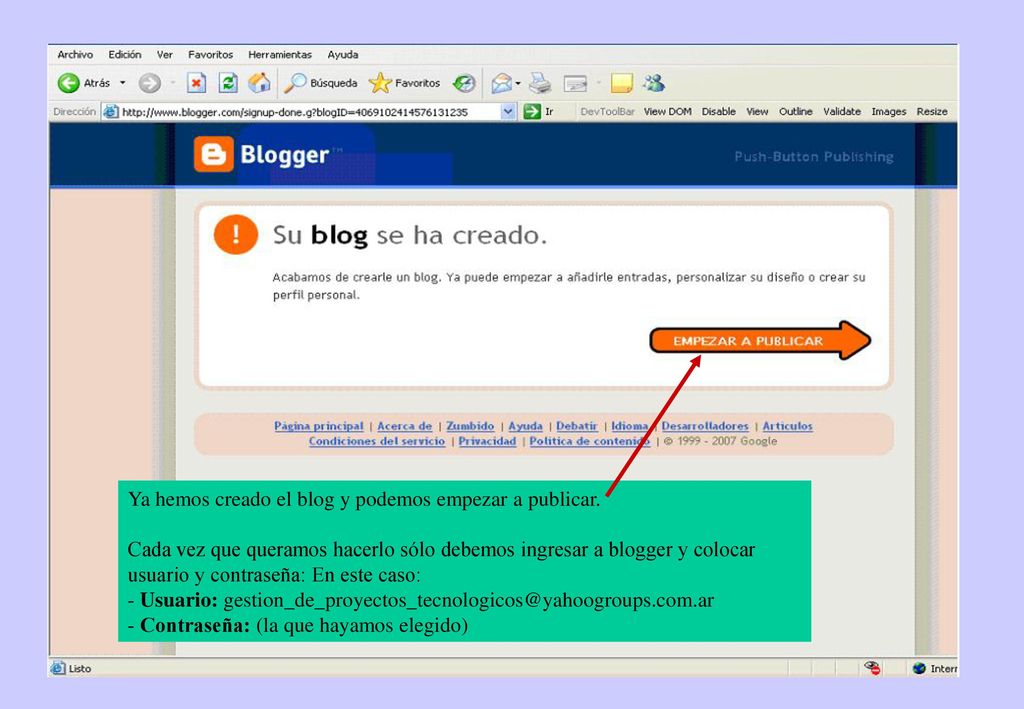Viewport: 1024px width, 709px height.
Task: Click the DevToolBar label
Action: 607,112
